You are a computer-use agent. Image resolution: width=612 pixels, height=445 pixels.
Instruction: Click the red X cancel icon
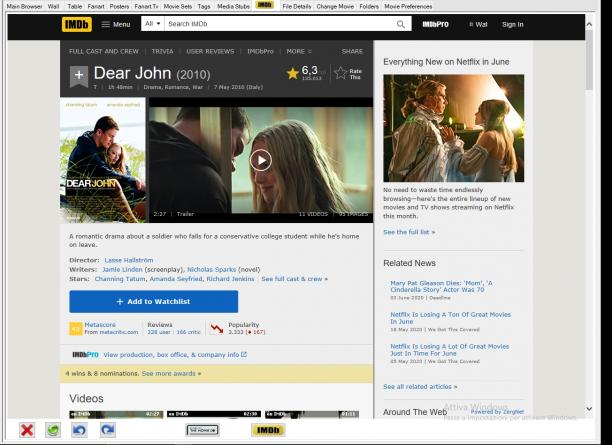click(x=27, y=430)
